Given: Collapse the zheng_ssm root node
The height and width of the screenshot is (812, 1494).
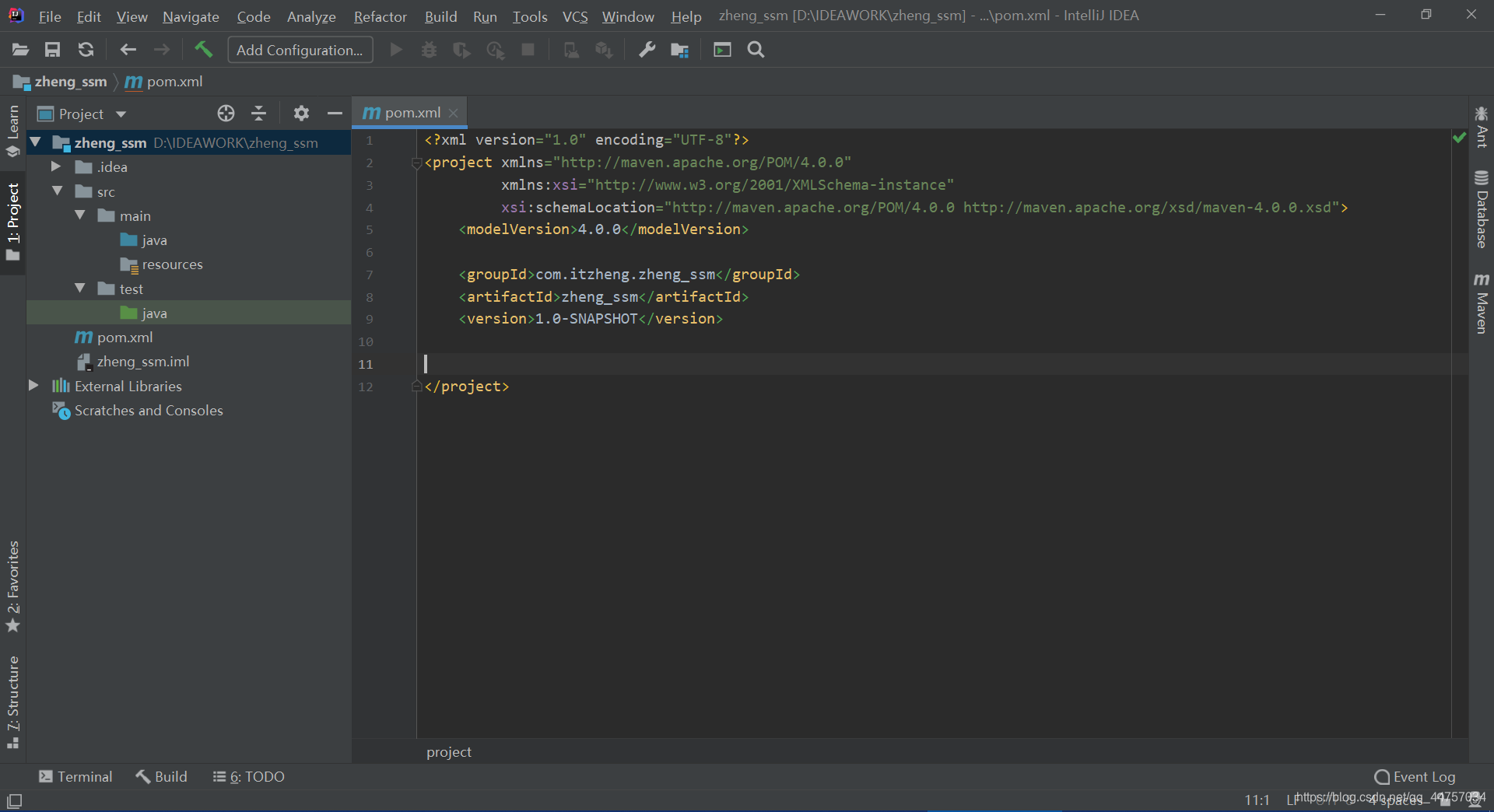Looking at the screenshot, I should (35, 142).
